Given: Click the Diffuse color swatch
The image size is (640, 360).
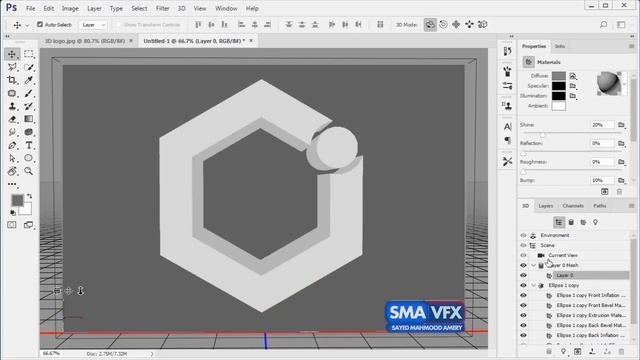Looking at the screenshot, I should pos(559,76).
